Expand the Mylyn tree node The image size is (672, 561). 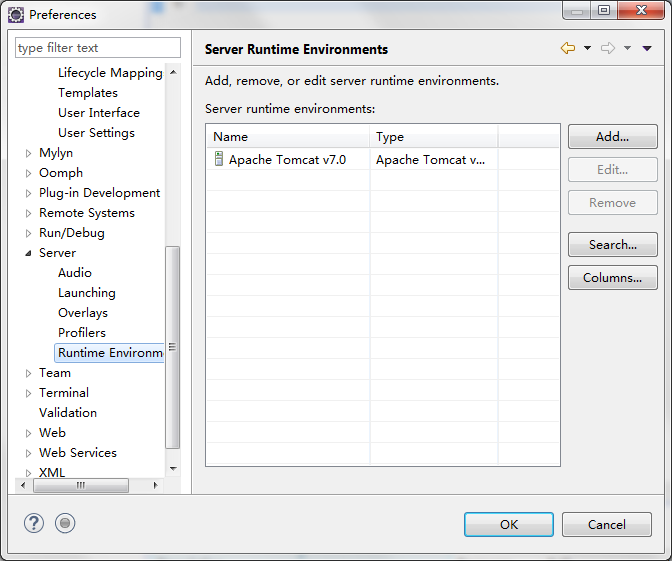pyautogui.click(x=28, y=153)
